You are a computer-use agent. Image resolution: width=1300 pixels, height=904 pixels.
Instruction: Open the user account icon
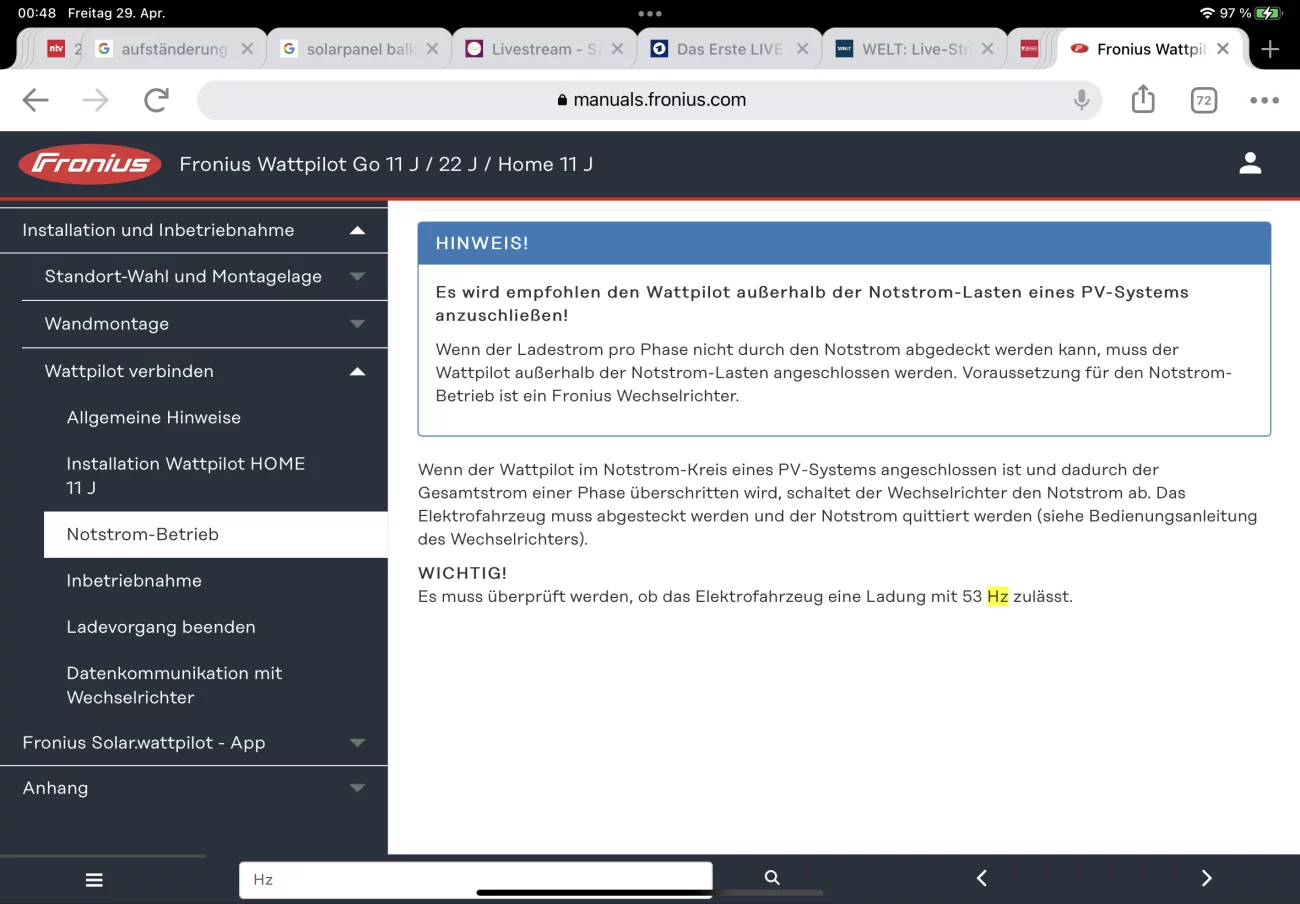(x=1250, y=164)
